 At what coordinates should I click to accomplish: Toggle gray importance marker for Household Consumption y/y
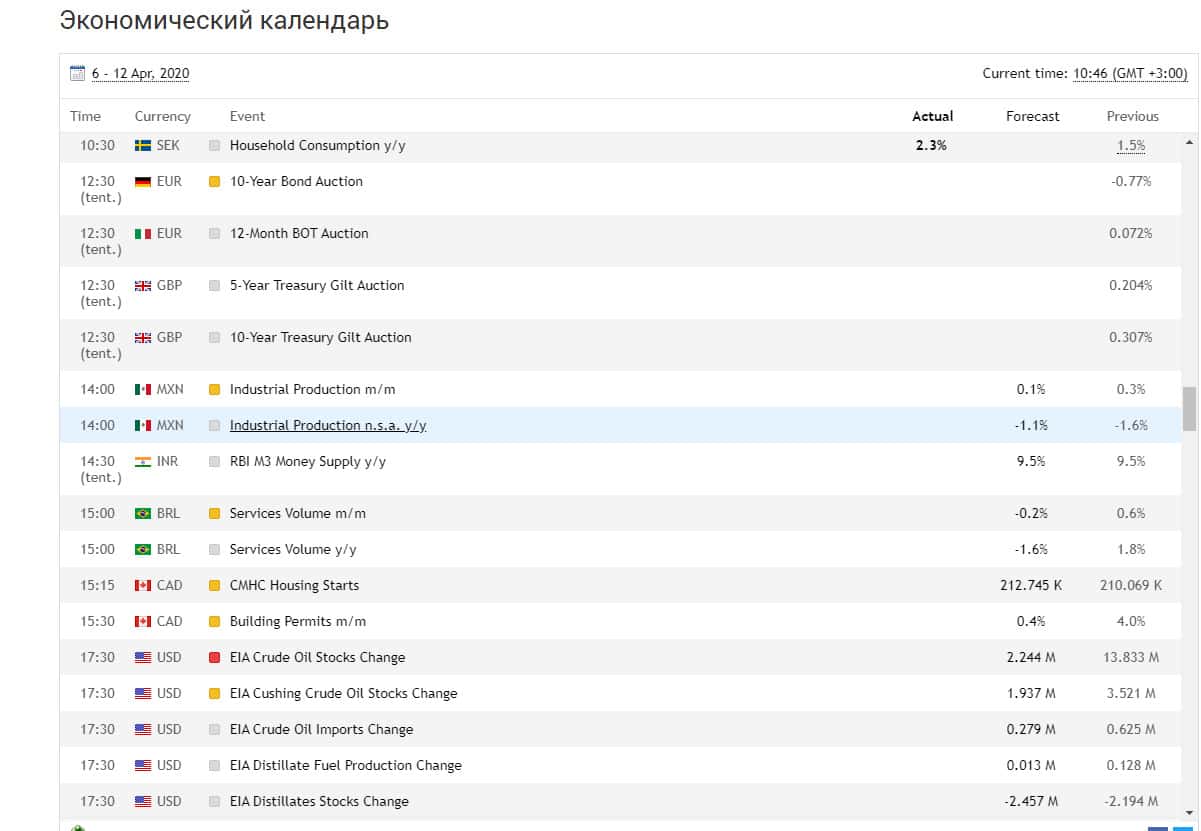(214, 146)
